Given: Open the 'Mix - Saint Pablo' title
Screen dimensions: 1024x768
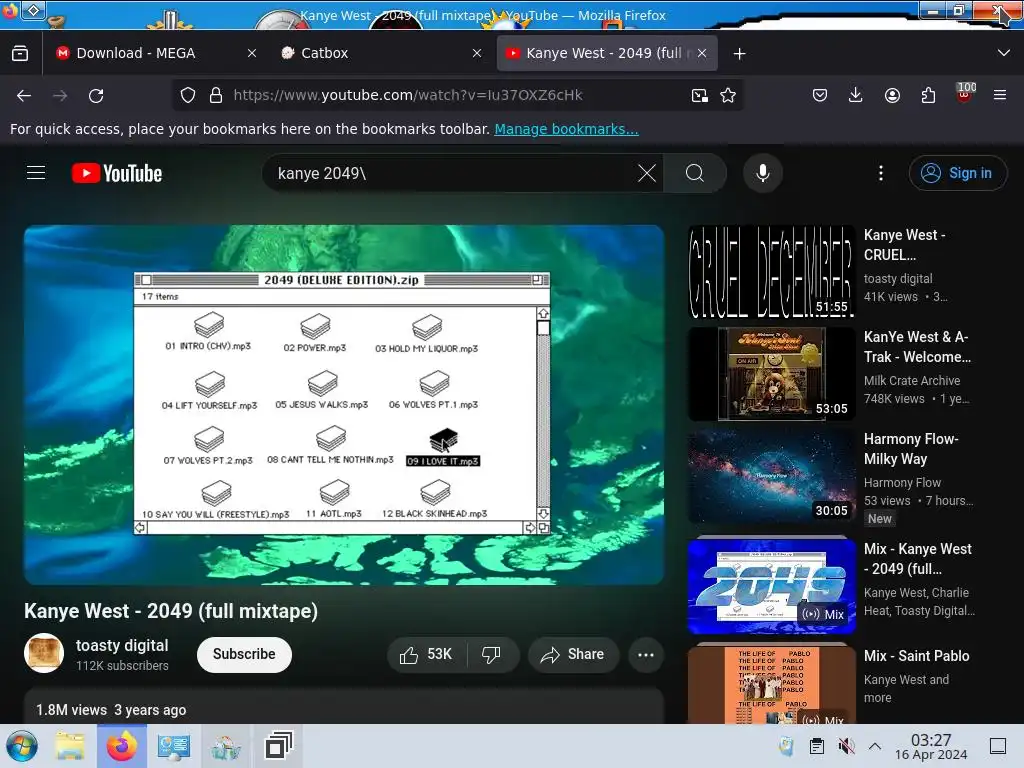Looking at the screenshot, I should [916, 656].
